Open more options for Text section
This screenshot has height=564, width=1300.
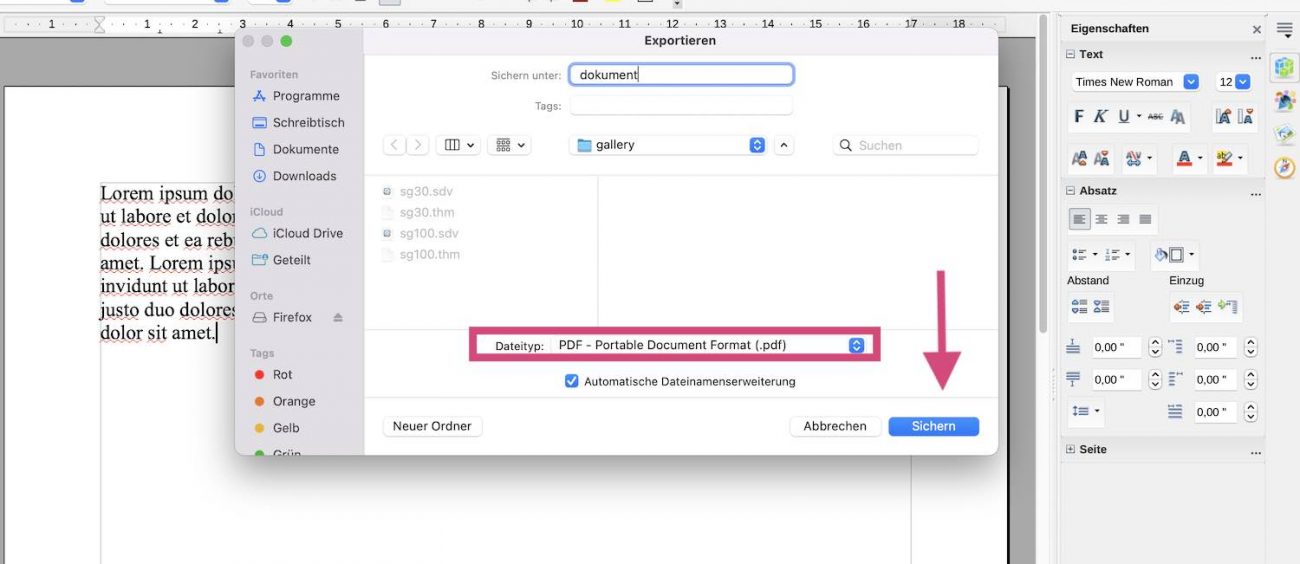(1256, 57)
